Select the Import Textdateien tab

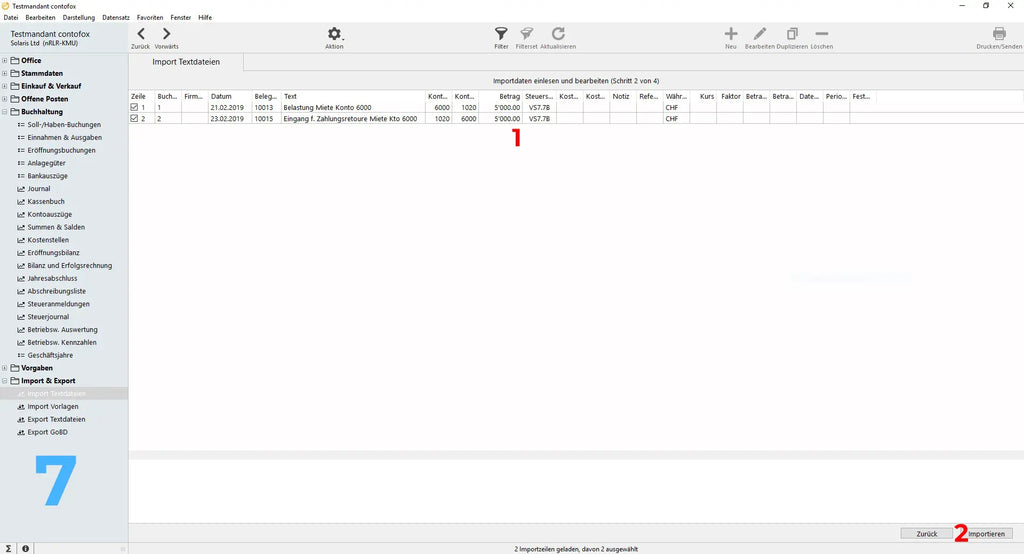pyautogui.click(x=186, y=62)
